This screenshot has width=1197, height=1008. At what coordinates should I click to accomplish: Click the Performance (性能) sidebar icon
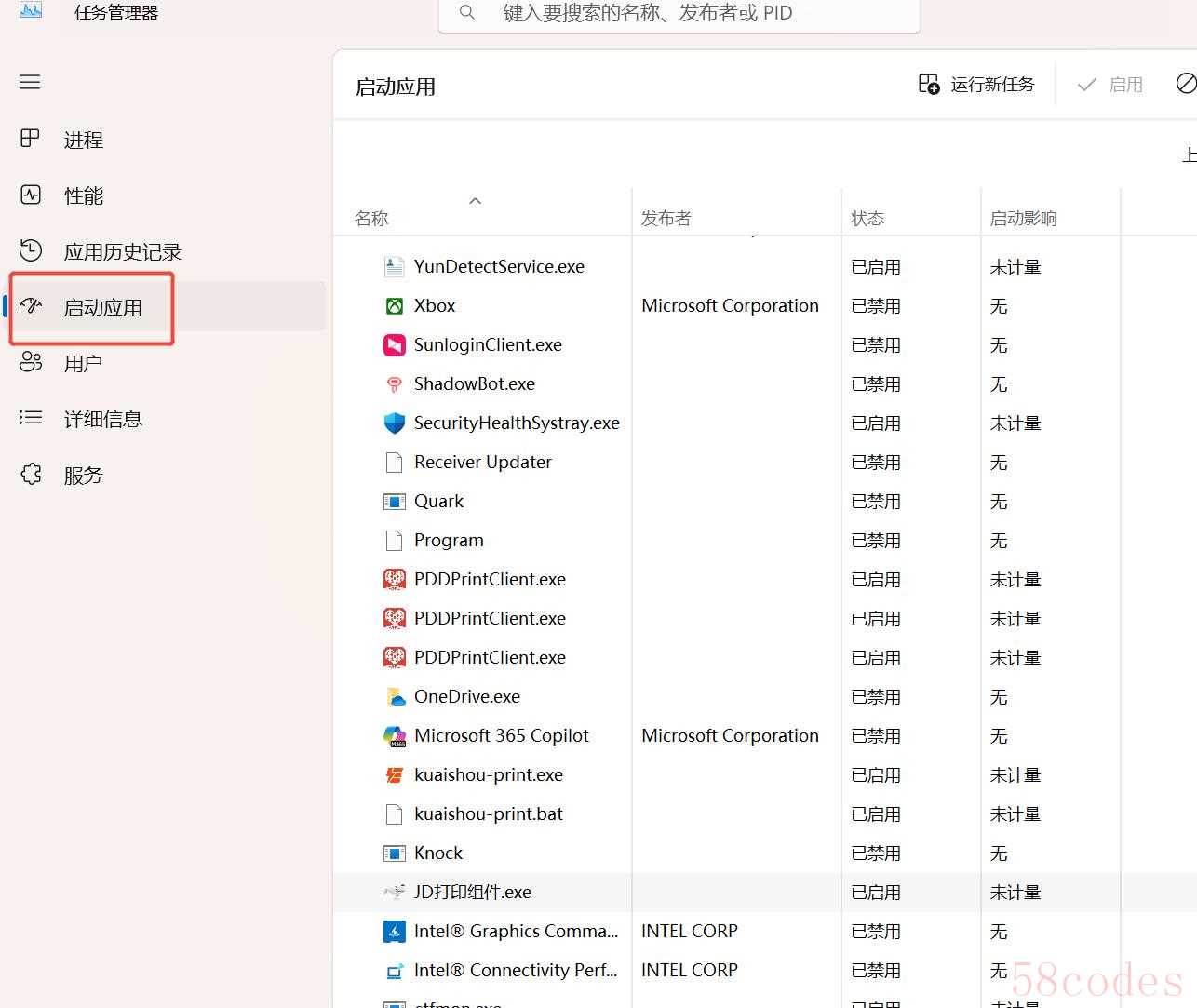tap(31, 195)
